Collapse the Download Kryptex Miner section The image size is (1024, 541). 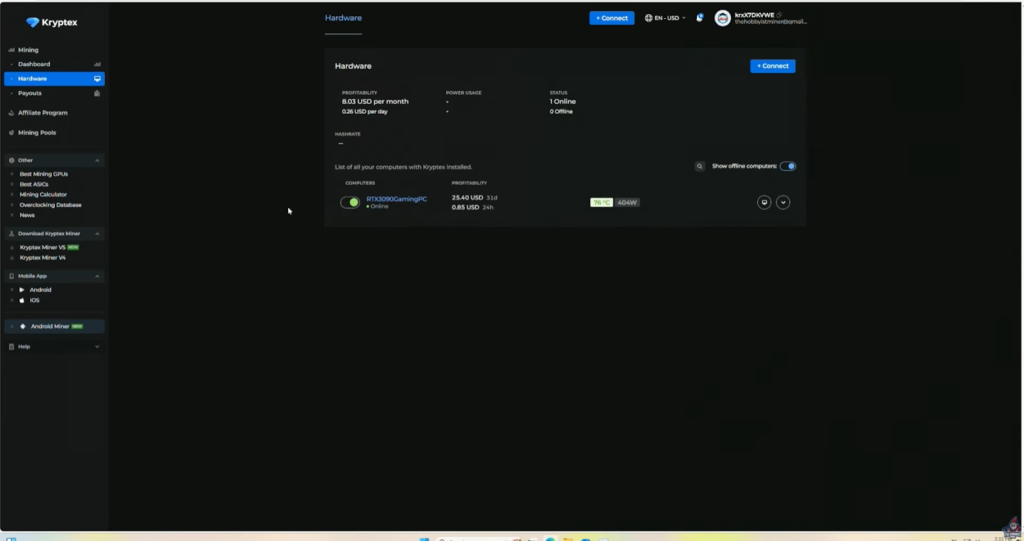click(x=97, y=233)
